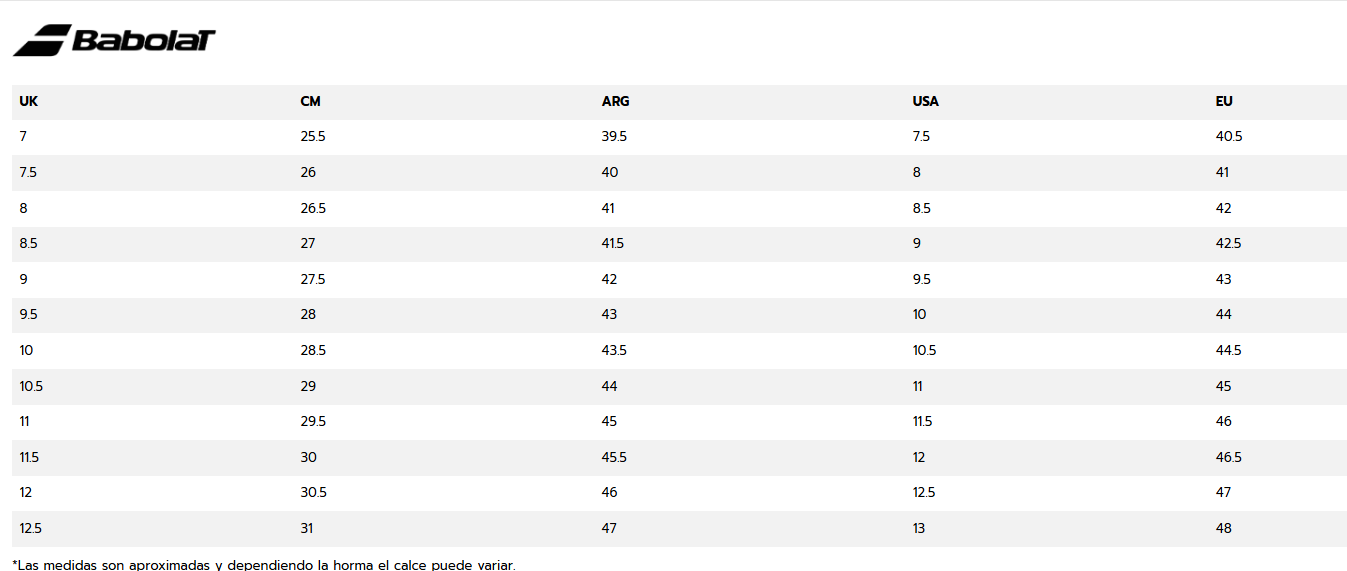The width and height of the screenshot is (1347, 571).
Task: Click UK size 12.5 cell
Action: pos(30,528)
